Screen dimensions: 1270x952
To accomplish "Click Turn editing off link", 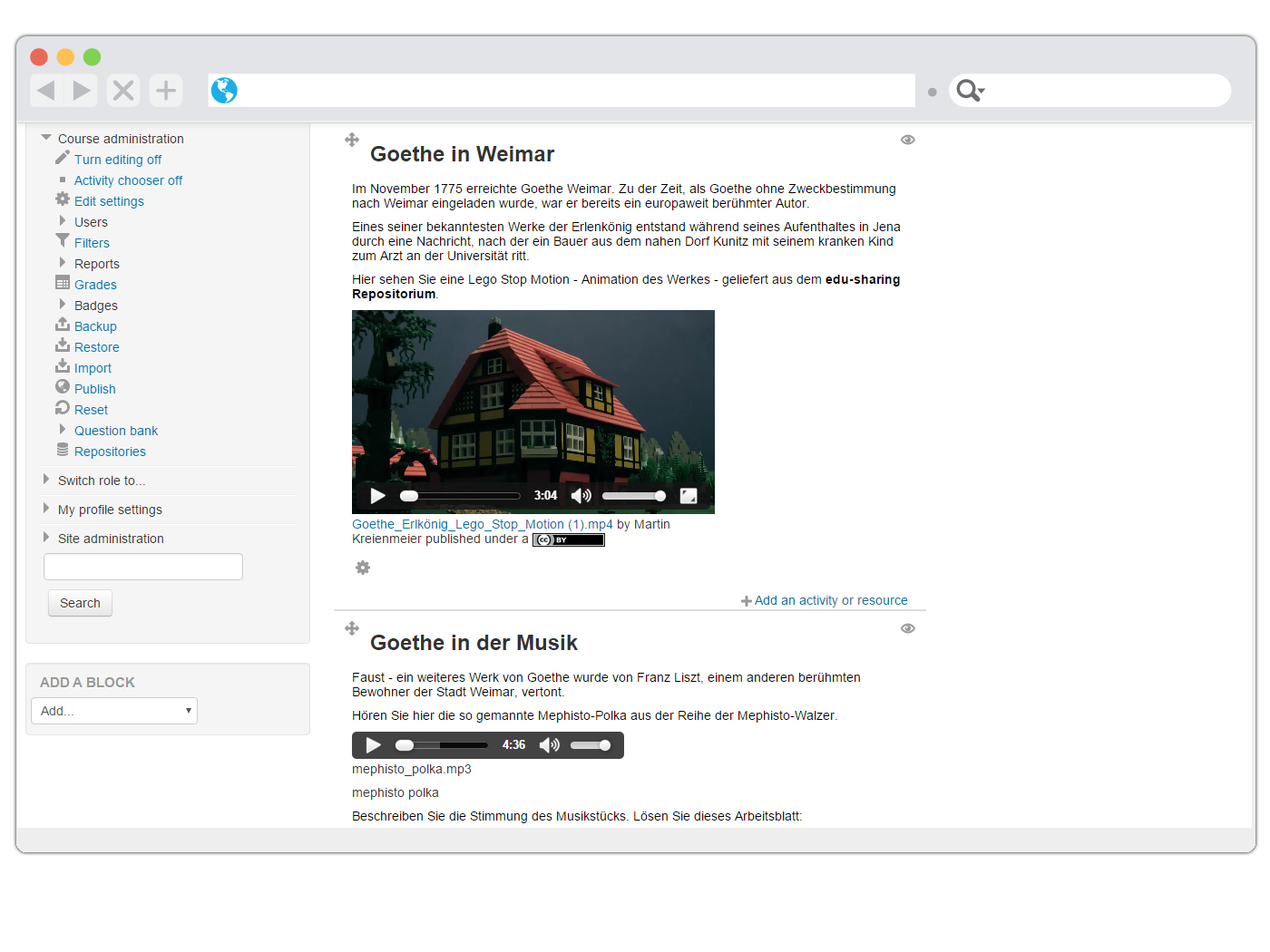I will pos(118,160).
